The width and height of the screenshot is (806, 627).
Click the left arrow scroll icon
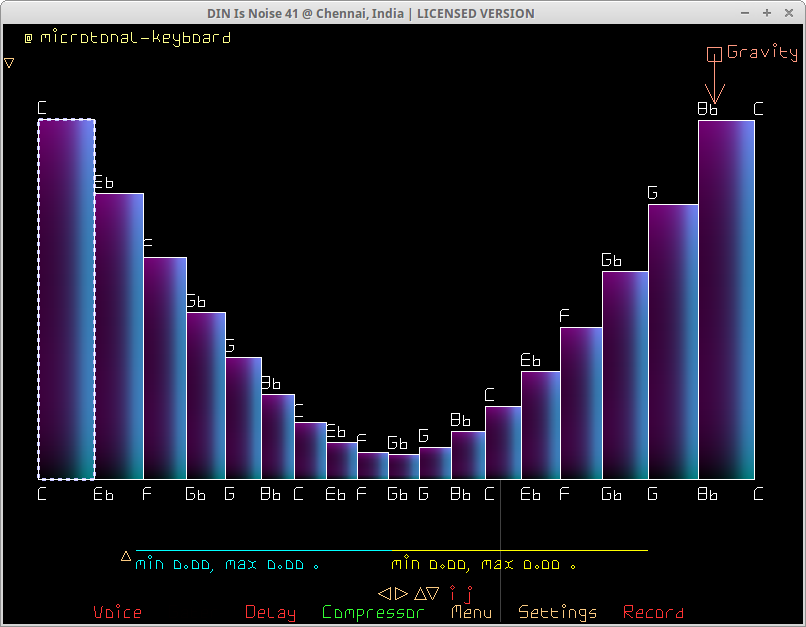click(383, 593)
